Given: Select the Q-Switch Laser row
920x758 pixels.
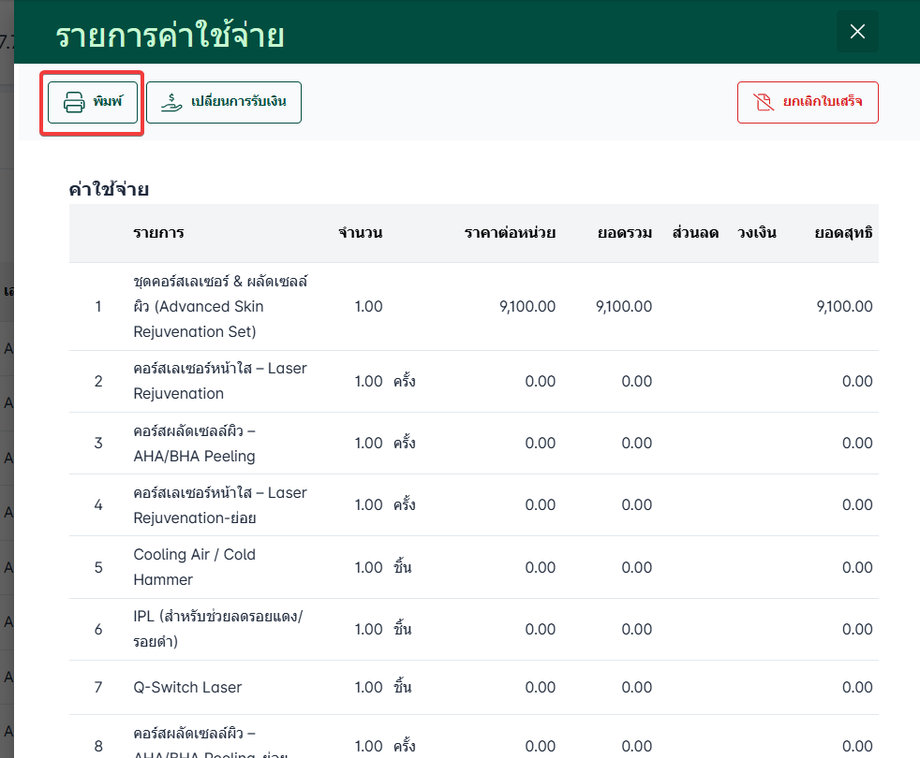Looking at the screenshot, I should 187,687.
